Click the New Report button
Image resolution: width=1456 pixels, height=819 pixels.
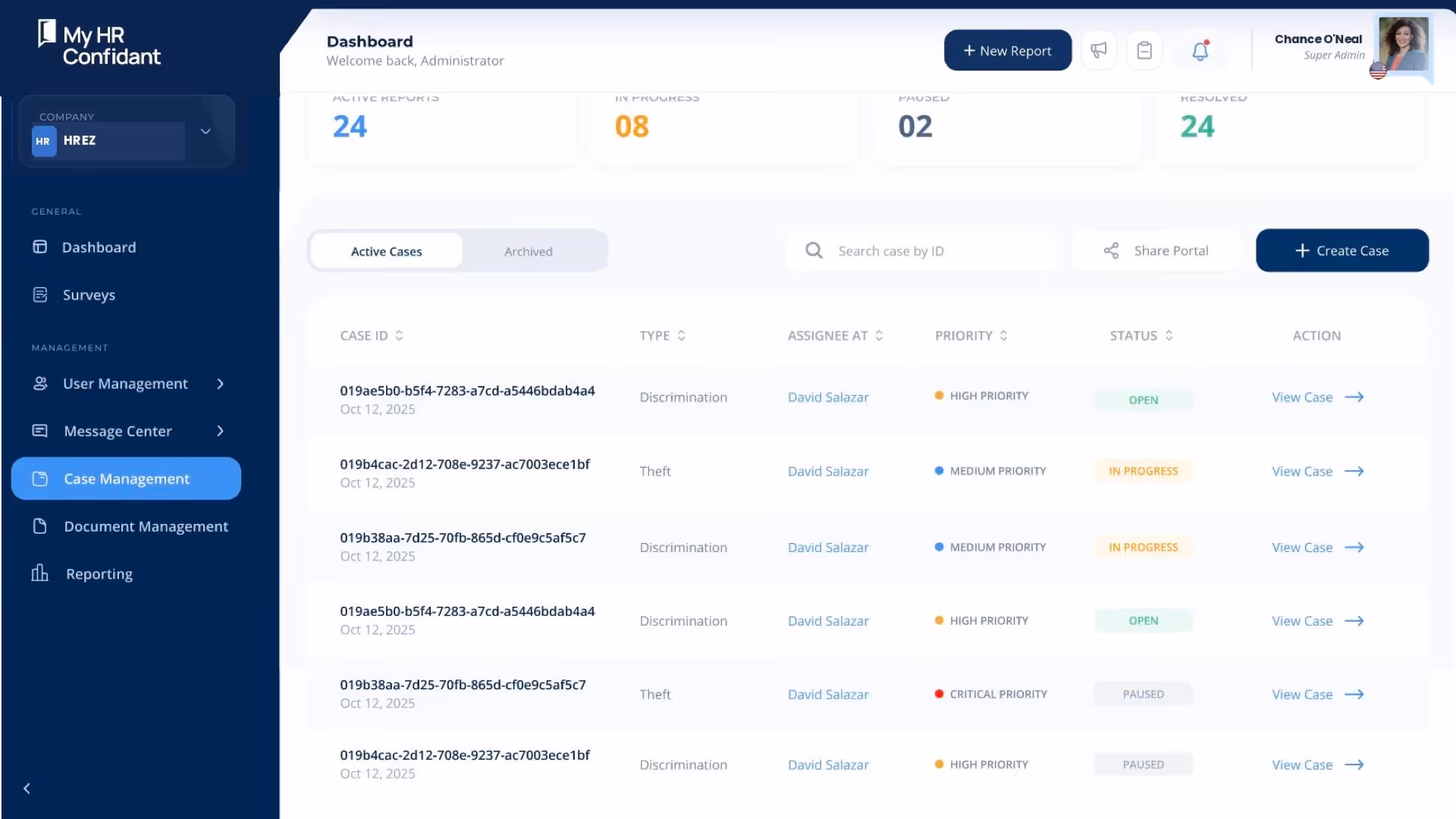pyautogui.click(x=1007, y=50)
